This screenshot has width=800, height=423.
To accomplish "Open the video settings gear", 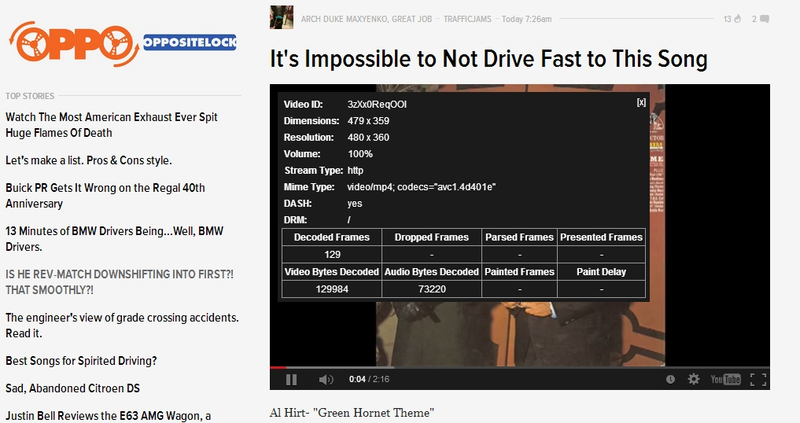I will click(693, 379).
